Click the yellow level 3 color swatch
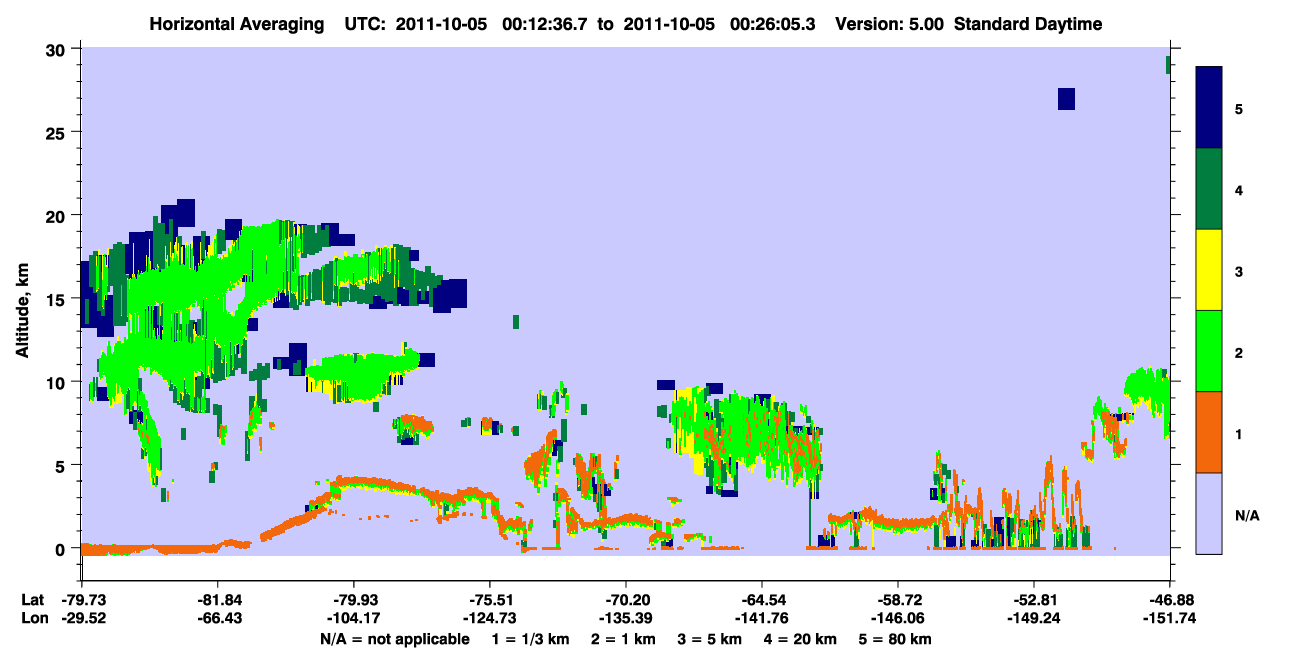This screenshot has width=1300, height=667. coord(1209,270)
